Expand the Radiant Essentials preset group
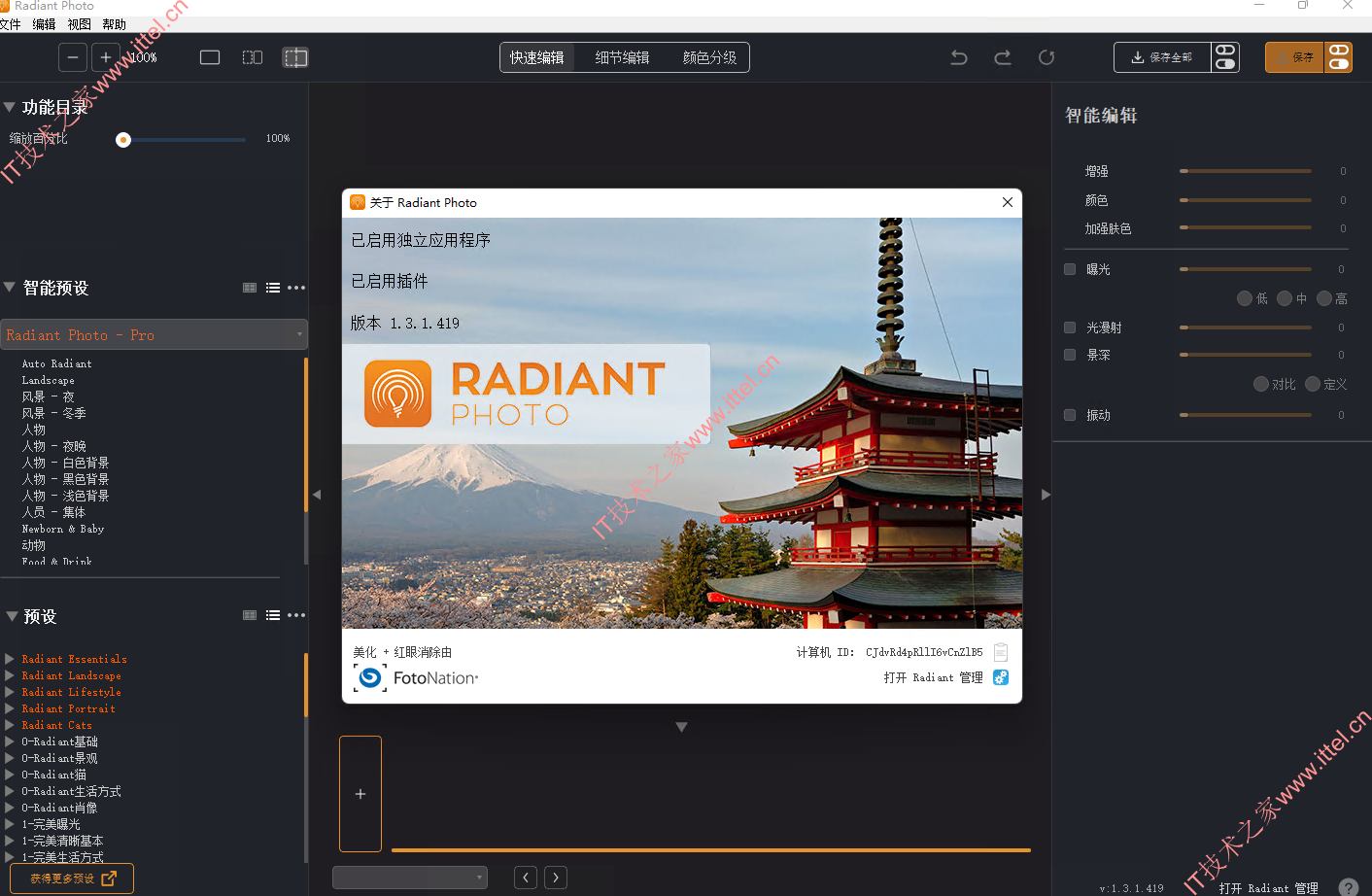Viewport: 1372px width, 896px height. click(x=9, y=659)
